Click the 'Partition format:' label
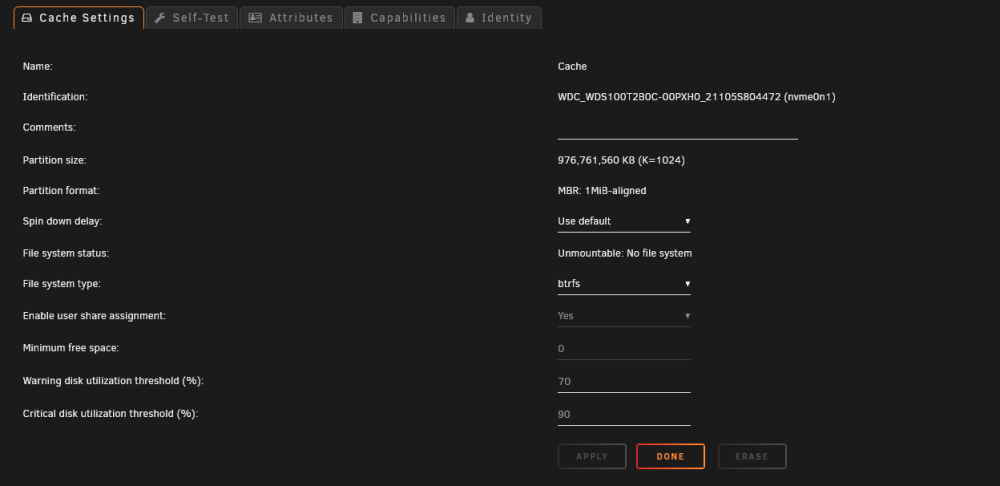 click(x=61, y=190)
